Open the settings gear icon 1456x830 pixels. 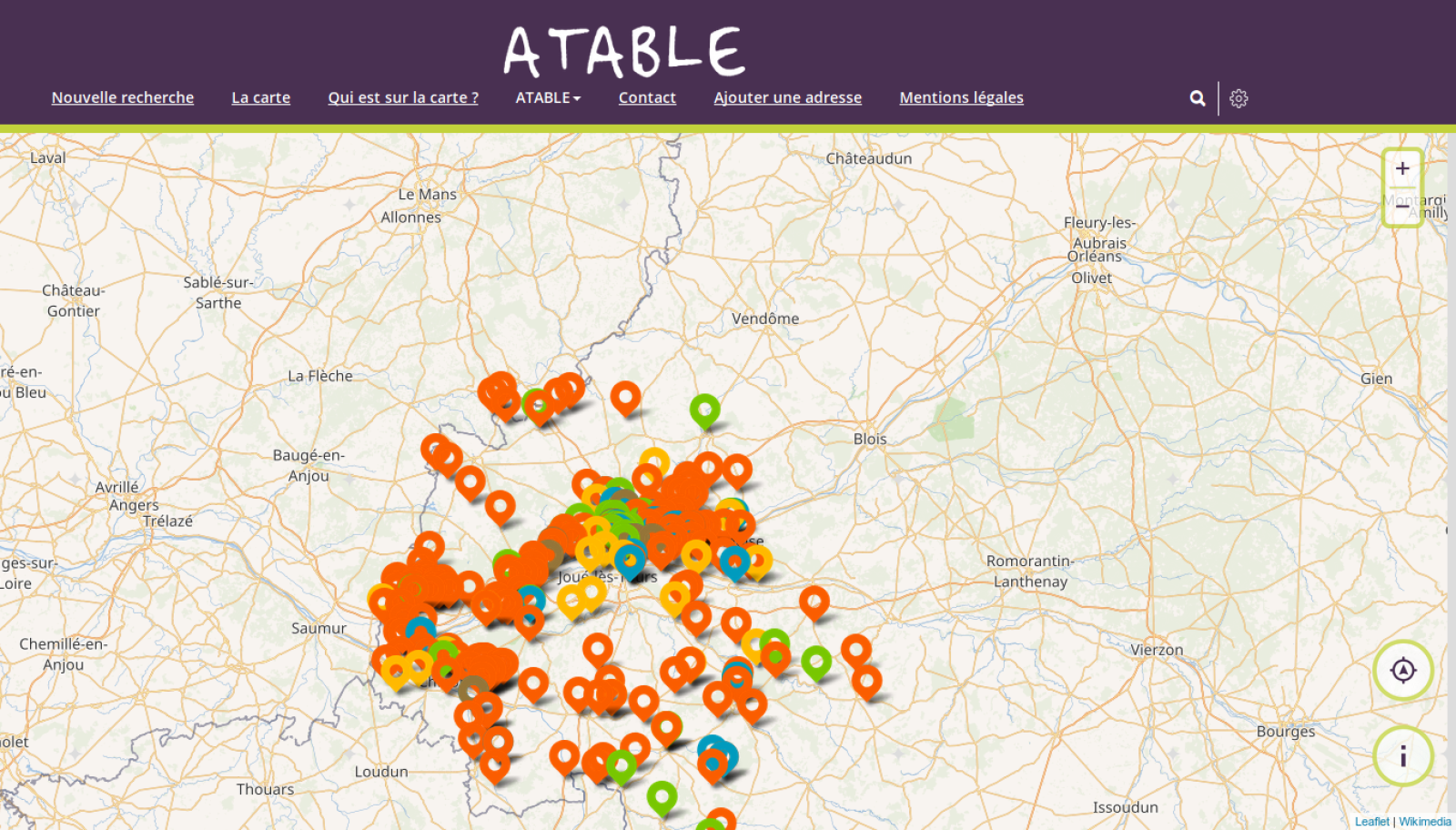coord(1239,98)
